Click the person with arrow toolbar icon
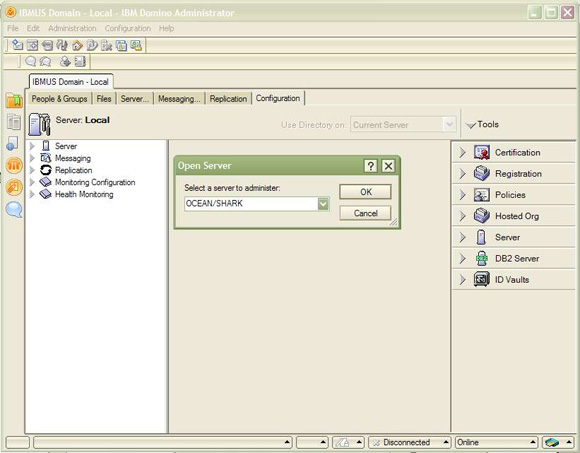 (65, 61)
